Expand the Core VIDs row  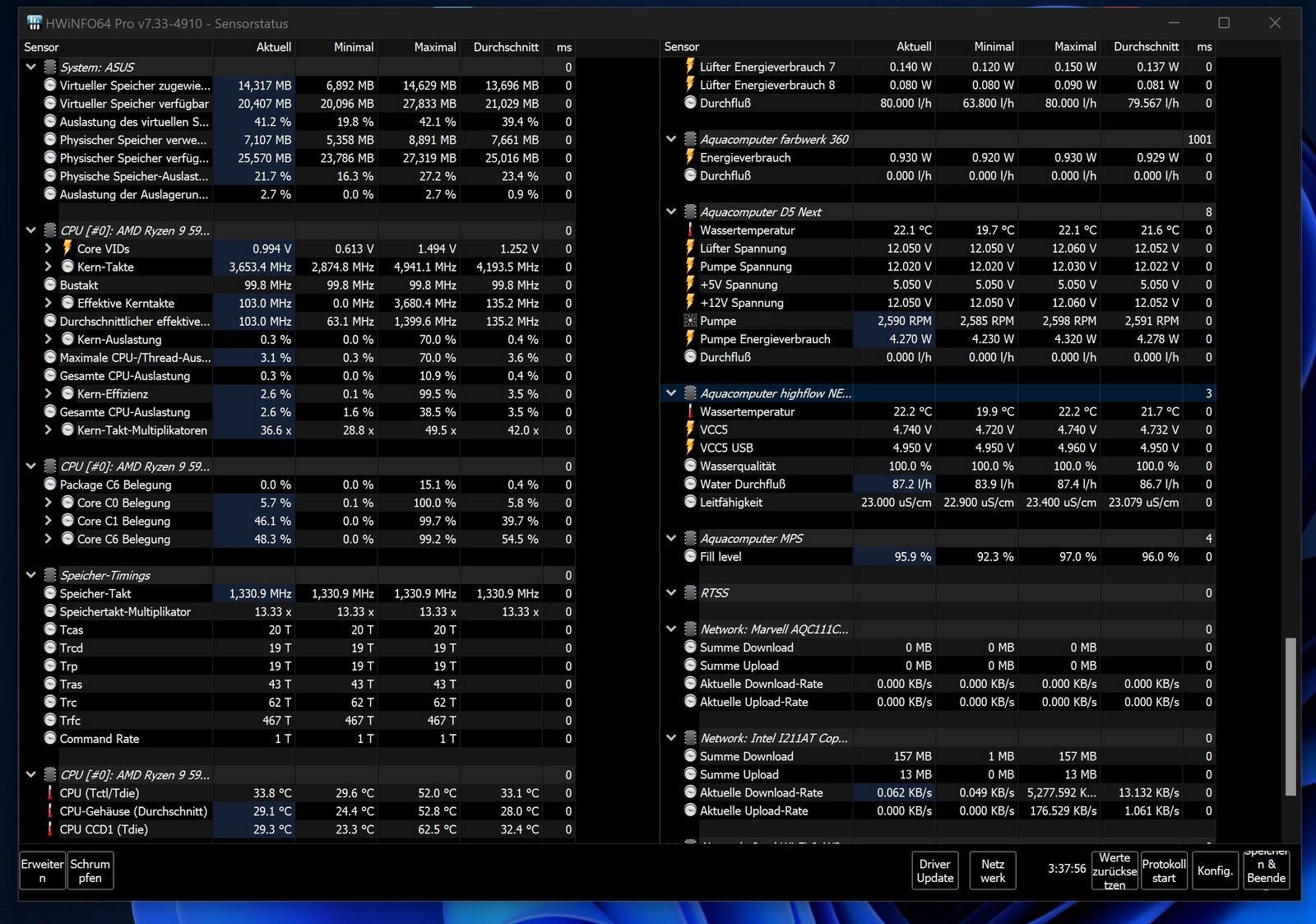pyautogui.click(x=48, y=248)
